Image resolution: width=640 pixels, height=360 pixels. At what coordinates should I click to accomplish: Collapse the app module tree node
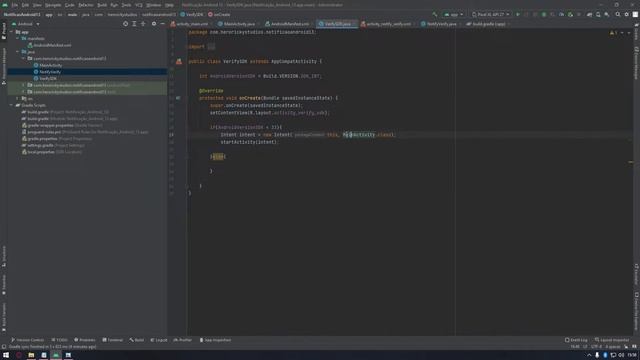(x=12, y=32)
